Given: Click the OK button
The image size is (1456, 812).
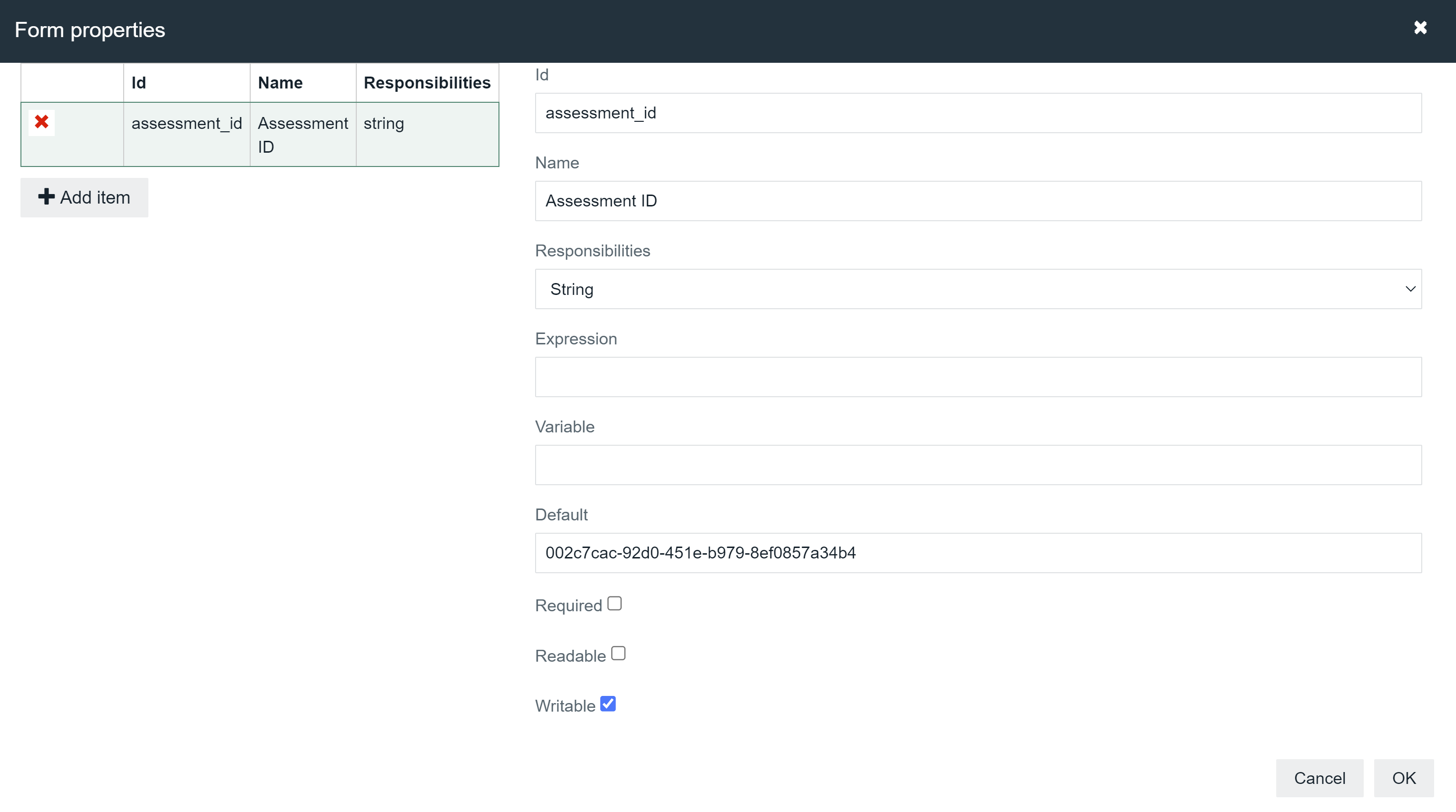Looking at the screenshot, I should pos(1405,778).
